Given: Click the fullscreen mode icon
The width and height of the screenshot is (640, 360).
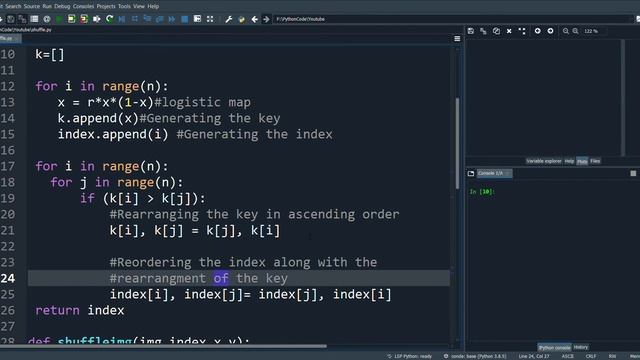Looking at the screenshot, I should pyautogui.click(x=210, y=19).
